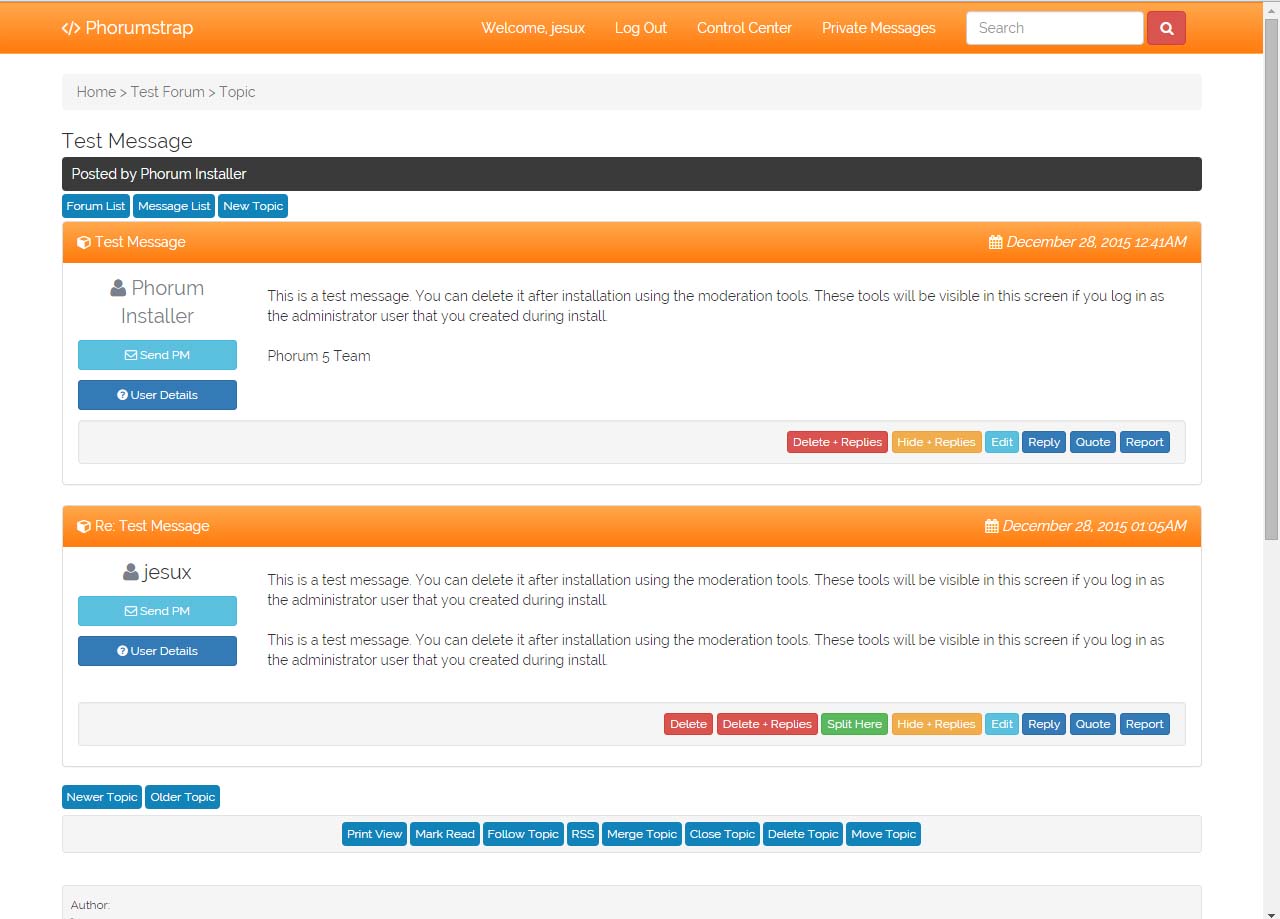
Task: Report the first Test Message
Action: 1145,442
